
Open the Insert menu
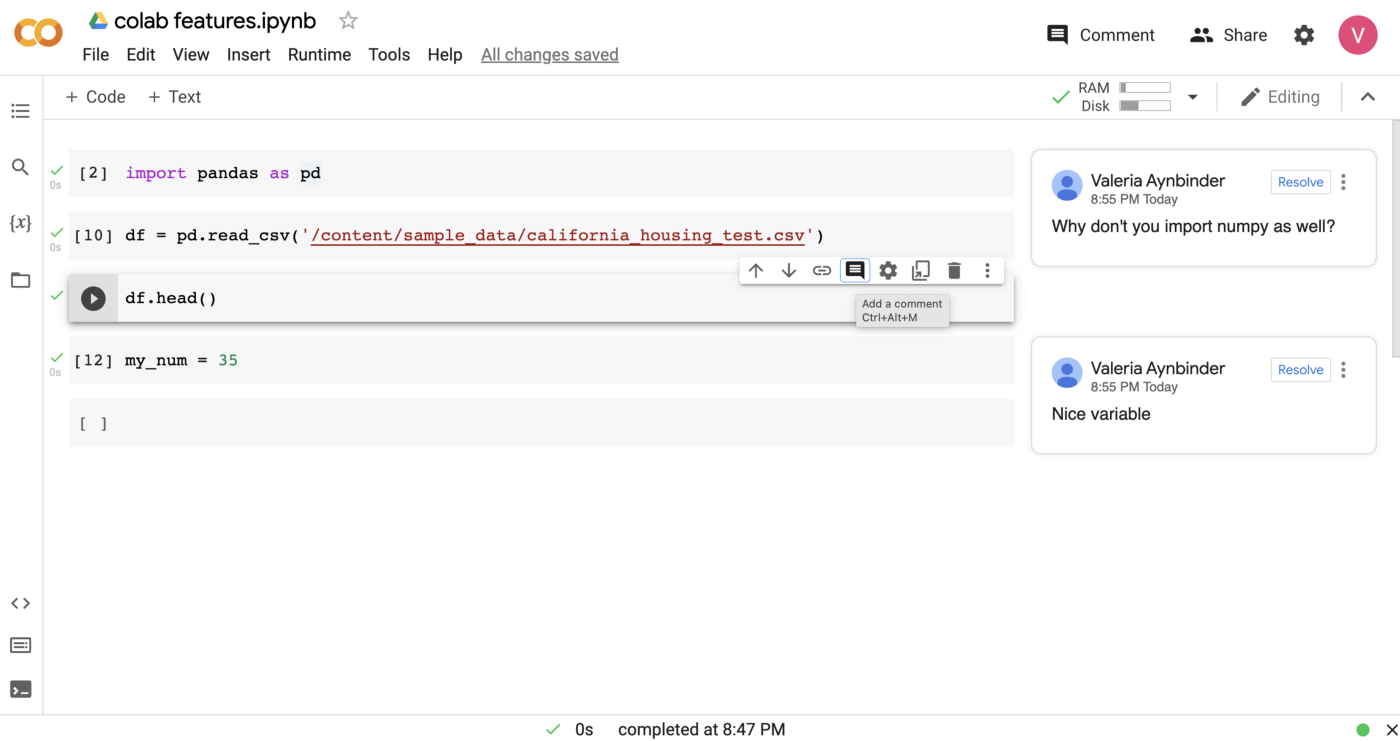248,55
